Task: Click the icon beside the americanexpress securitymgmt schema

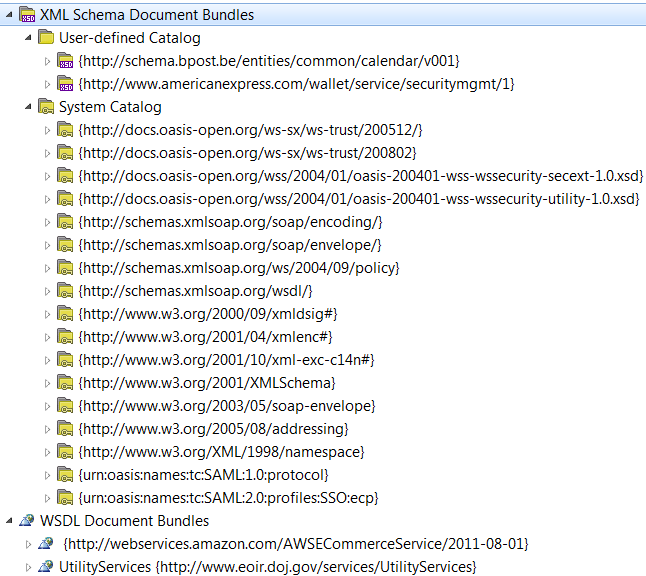Action: coord(65,84)
